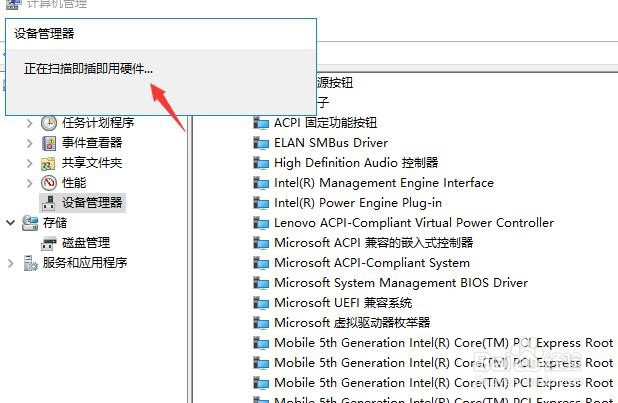Select the ACPI 固定功能按钮 device

325,123
